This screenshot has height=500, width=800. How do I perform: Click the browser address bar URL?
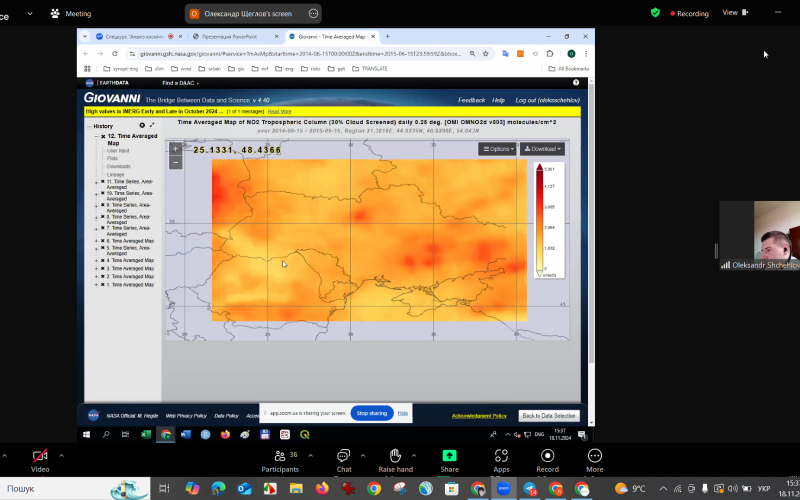[301, 54]
